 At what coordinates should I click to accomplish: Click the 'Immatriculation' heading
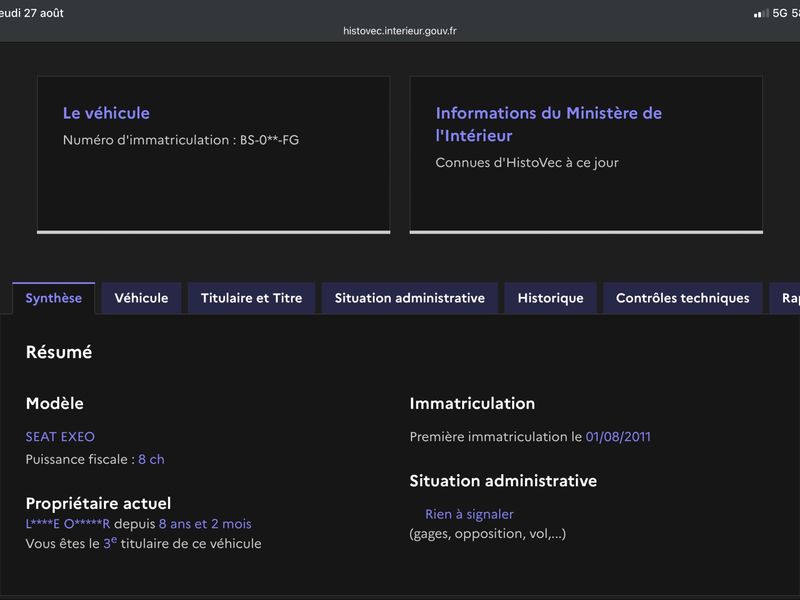pyautogui.click(x=472, y=404)
